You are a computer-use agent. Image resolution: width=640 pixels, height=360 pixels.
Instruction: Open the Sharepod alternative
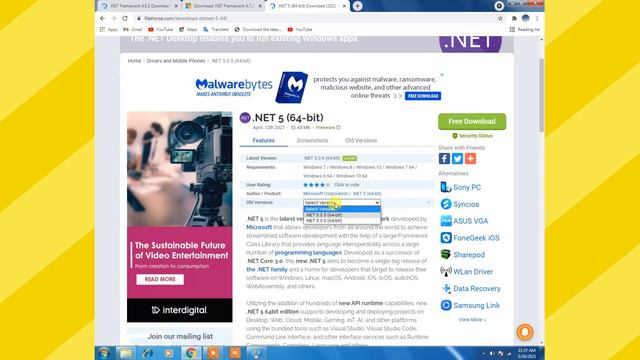462,255
